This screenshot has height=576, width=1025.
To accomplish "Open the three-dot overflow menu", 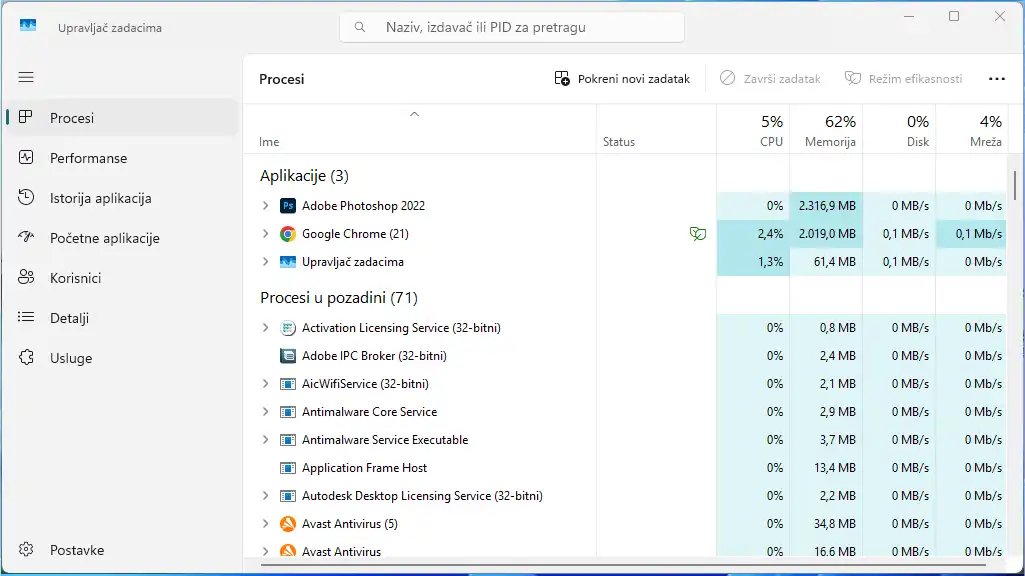I will 996,78.
